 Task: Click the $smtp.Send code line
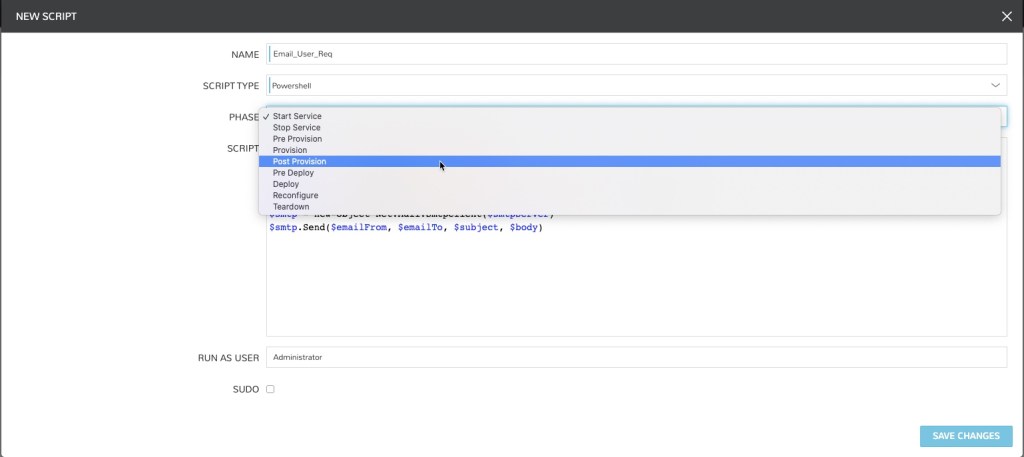click(405, 228)
